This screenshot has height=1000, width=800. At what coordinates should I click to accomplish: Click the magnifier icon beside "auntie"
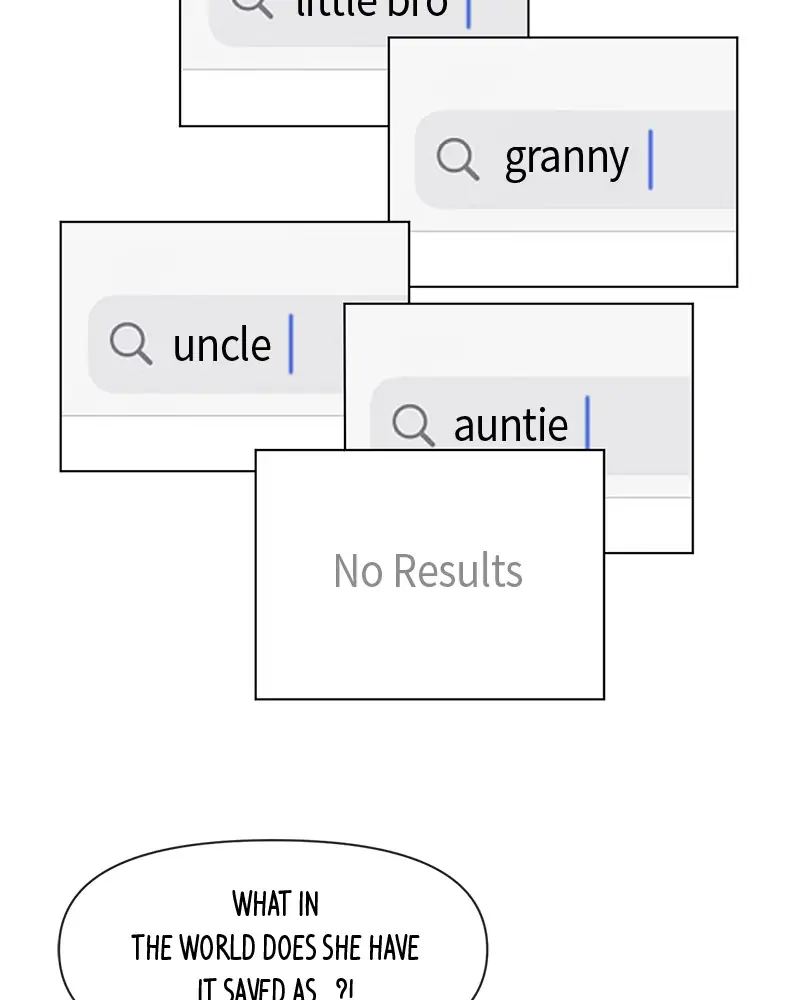point(413,425)
